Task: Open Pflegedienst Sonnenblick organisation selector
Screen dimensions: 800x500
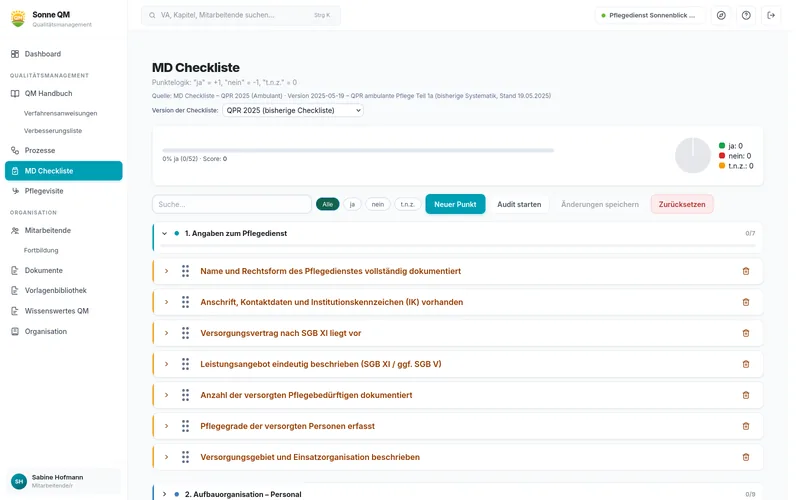Action: coord(649,15)
